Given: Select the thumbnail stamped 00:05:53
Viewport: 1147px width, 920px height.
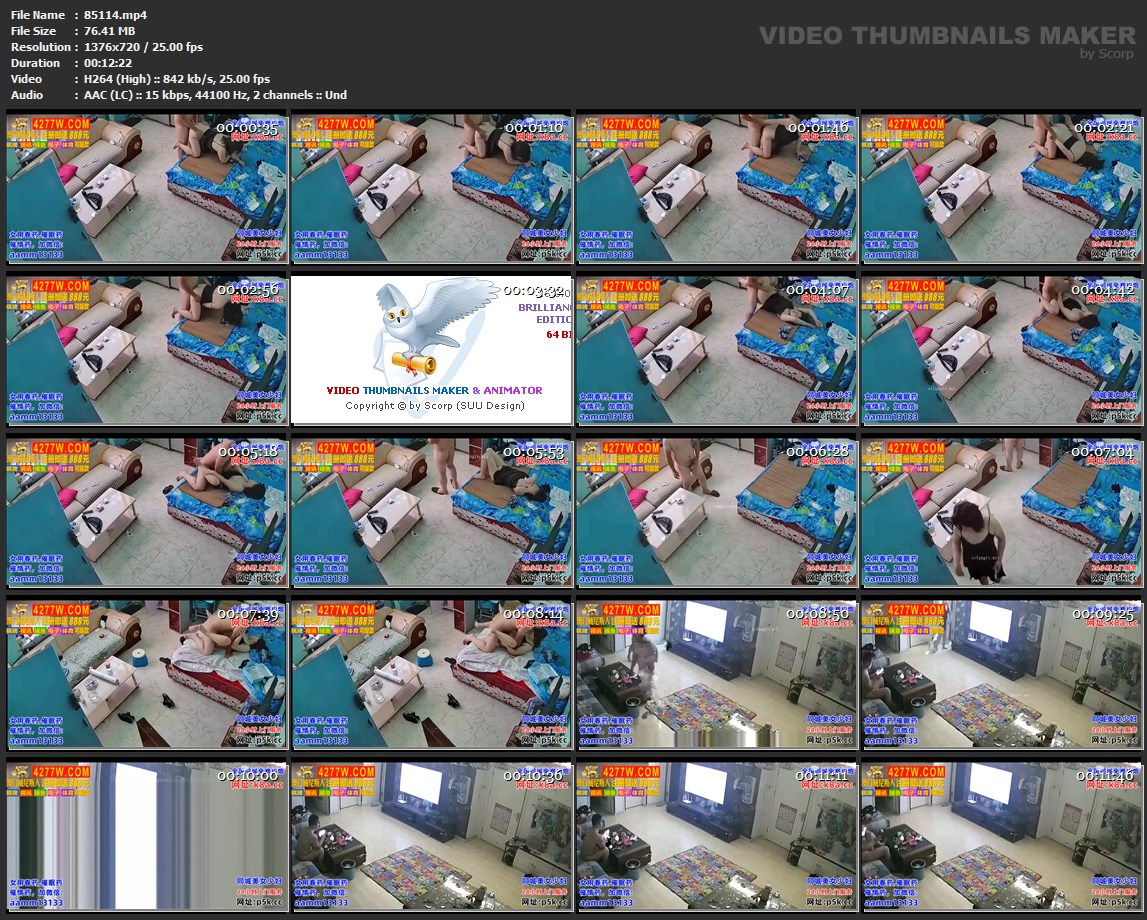Looking at the screenshot, I should pos(432,513).
